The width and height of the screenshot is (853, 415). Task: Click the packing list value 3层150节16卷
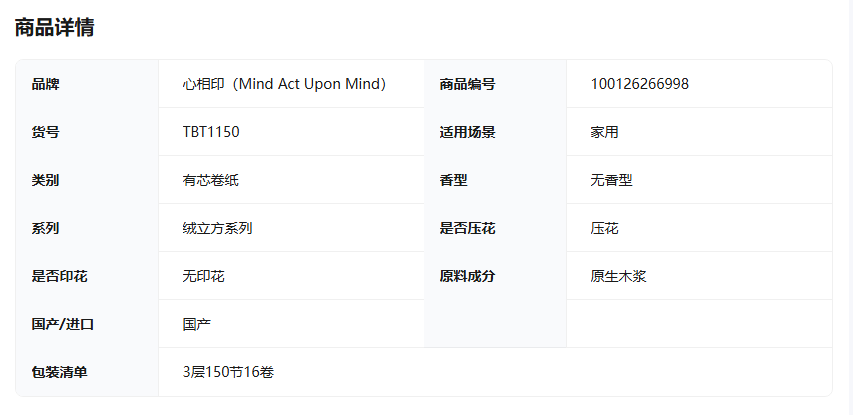[x=228, y=372]
